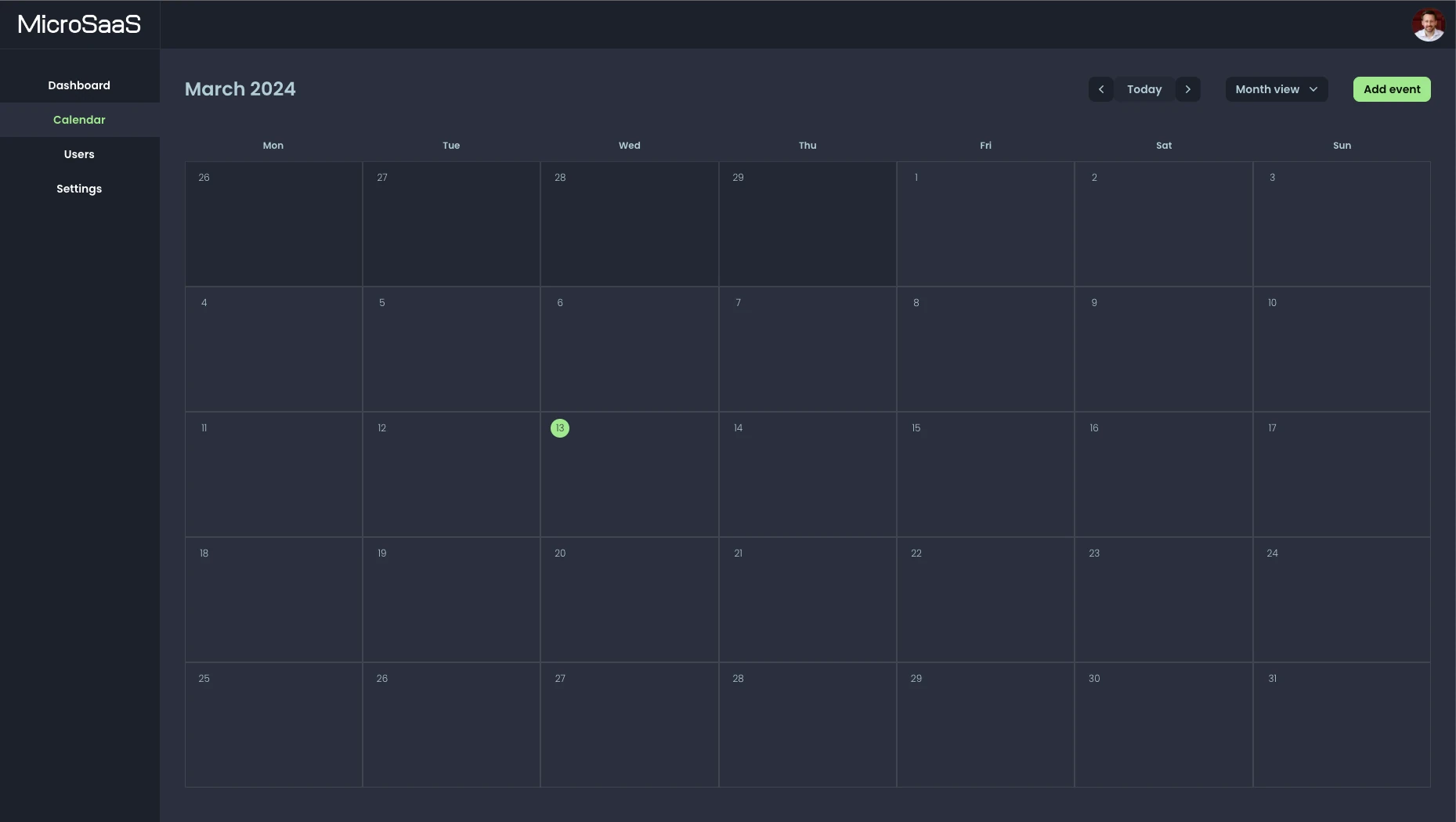Image resolution: width=1456 pixels, height=822 pixels.
Task: Expand the Month view dropdown
Action: pos(1276,89)
